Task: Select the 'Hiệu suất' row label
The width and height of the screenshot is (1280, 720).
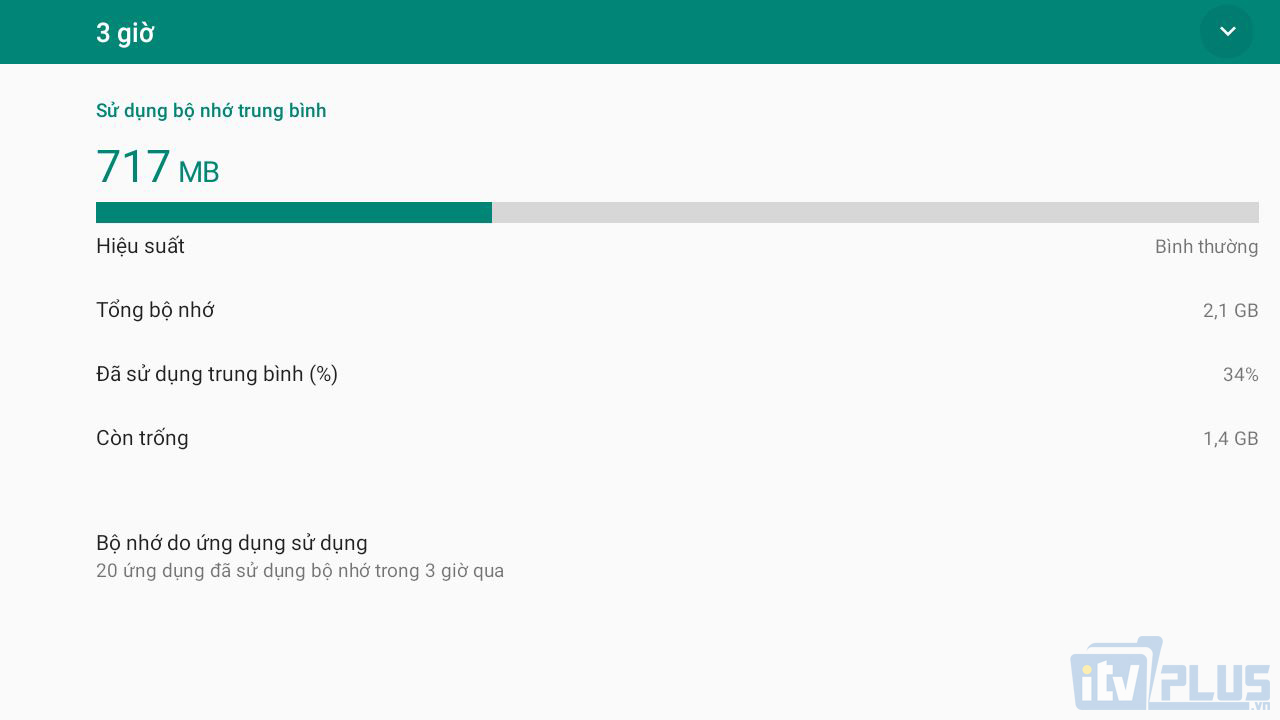Action: [x=140, y=246]
